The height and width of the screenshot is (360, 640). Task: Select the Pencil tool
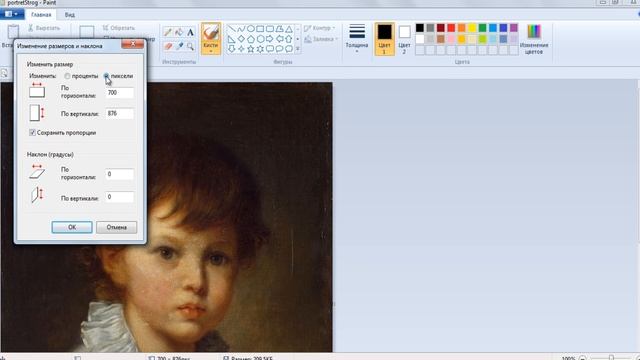tap(168, 32)
